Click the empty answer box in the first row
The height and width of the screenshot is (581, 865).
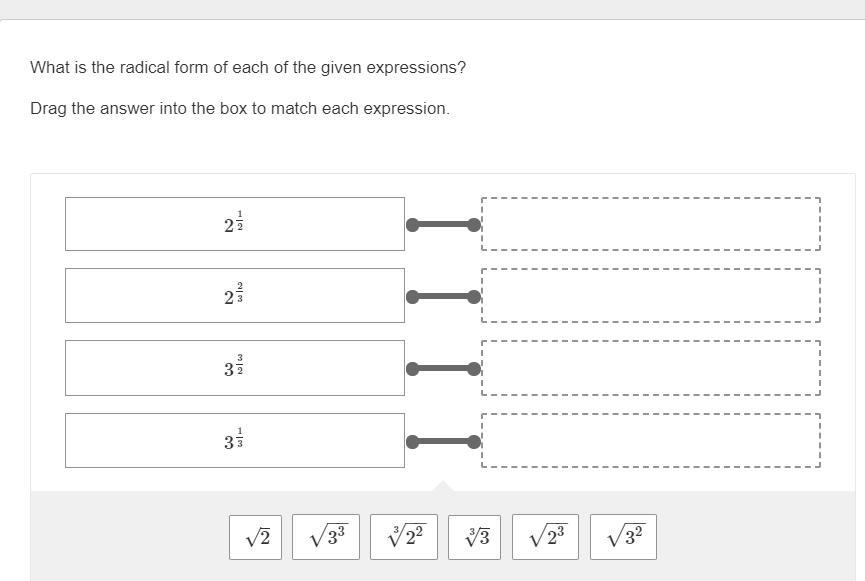point(651,224)
